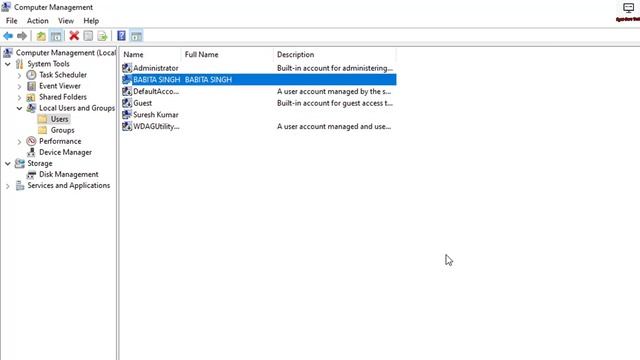This screenshot has height=360, width=640.
Task: Select the Services and Applications label
Action: 69,185
